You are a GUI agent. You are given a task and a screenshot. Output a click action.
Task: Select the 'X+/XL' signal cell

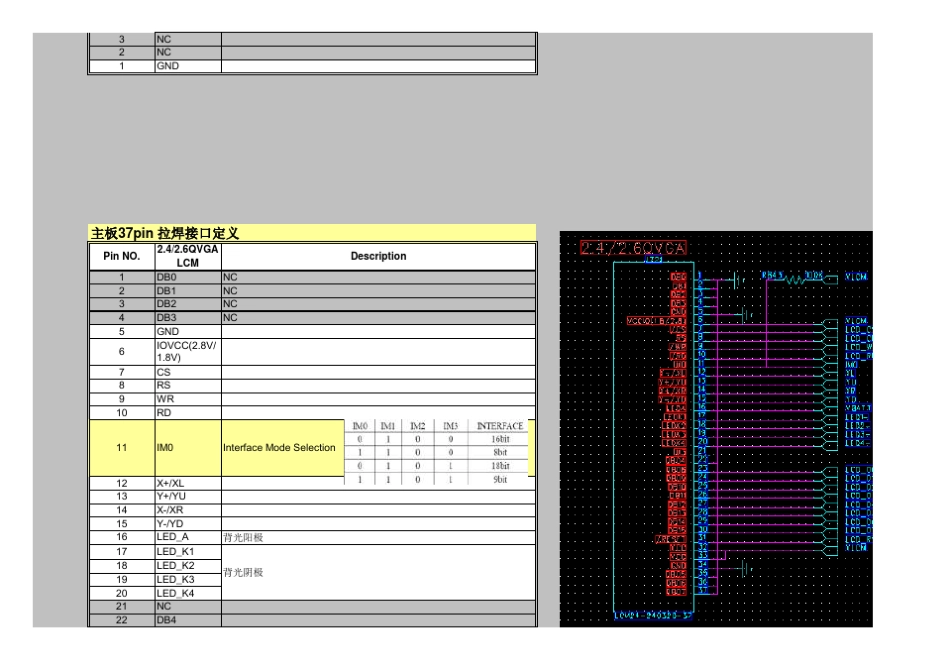click(x=188, y=484)
